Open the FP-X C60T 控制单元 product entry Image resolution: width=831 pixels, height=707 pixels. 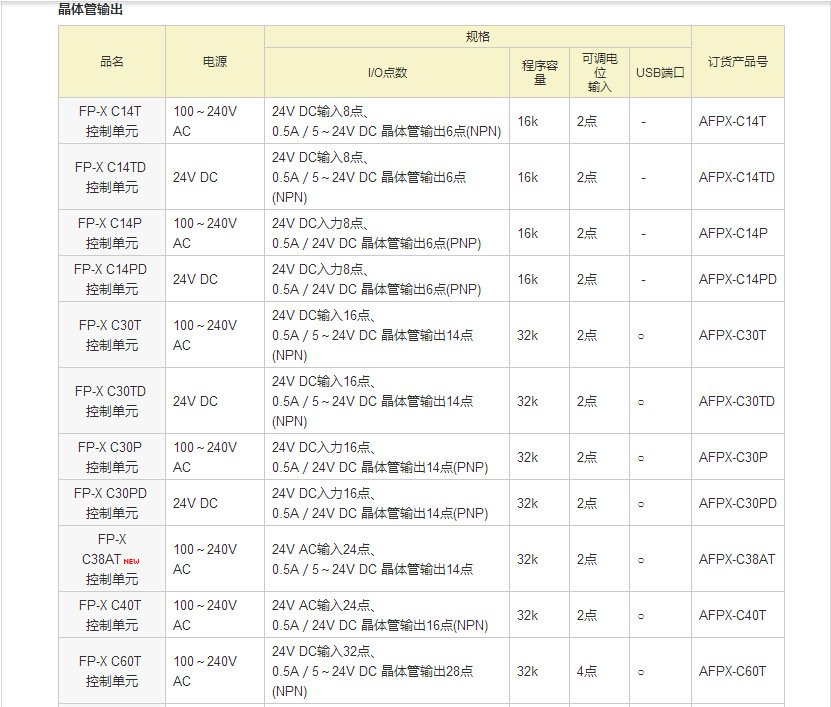(111, 670)
